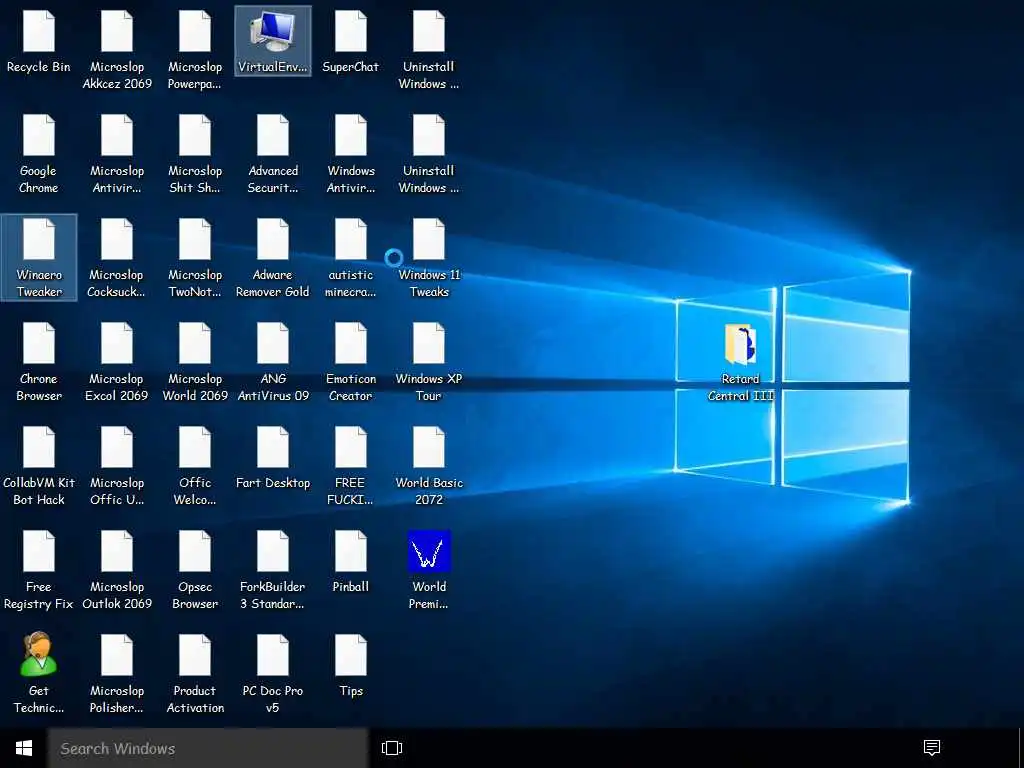
Task: Select the Microslop Powerpa... desktop icon
Action: point(195,49)
